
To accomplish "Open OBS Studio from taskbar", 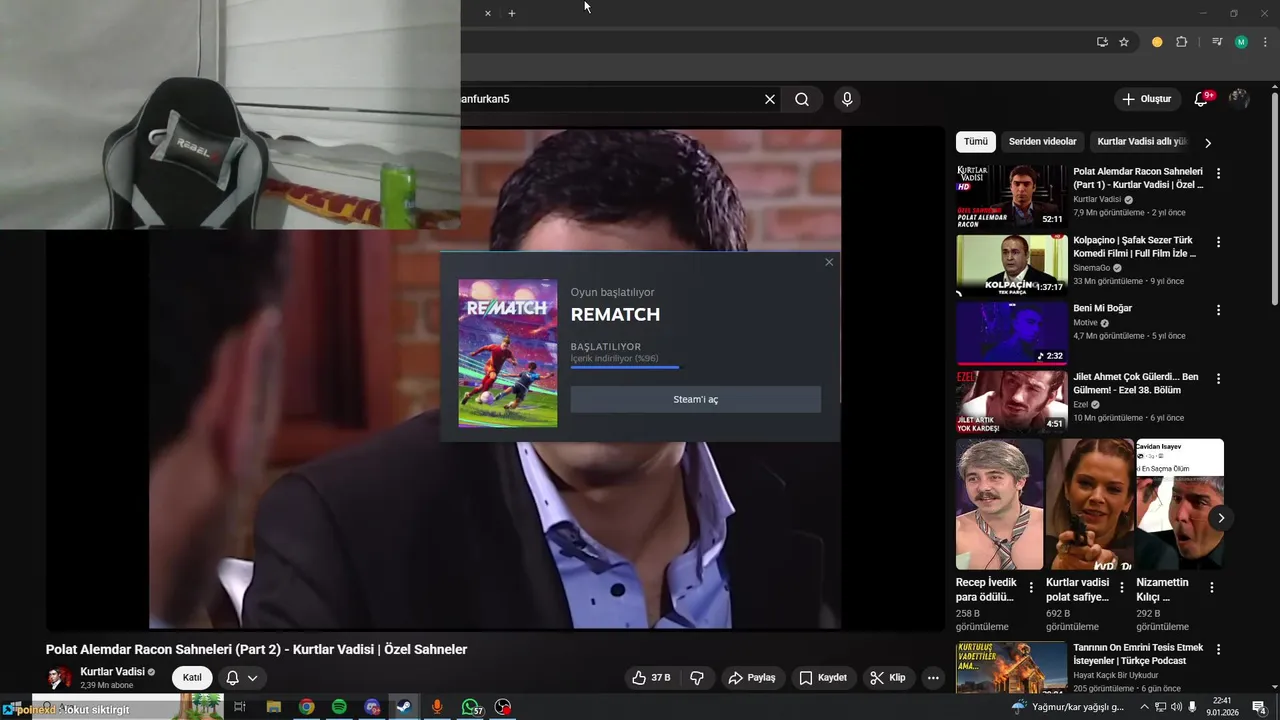I will (x=503, y=707).
